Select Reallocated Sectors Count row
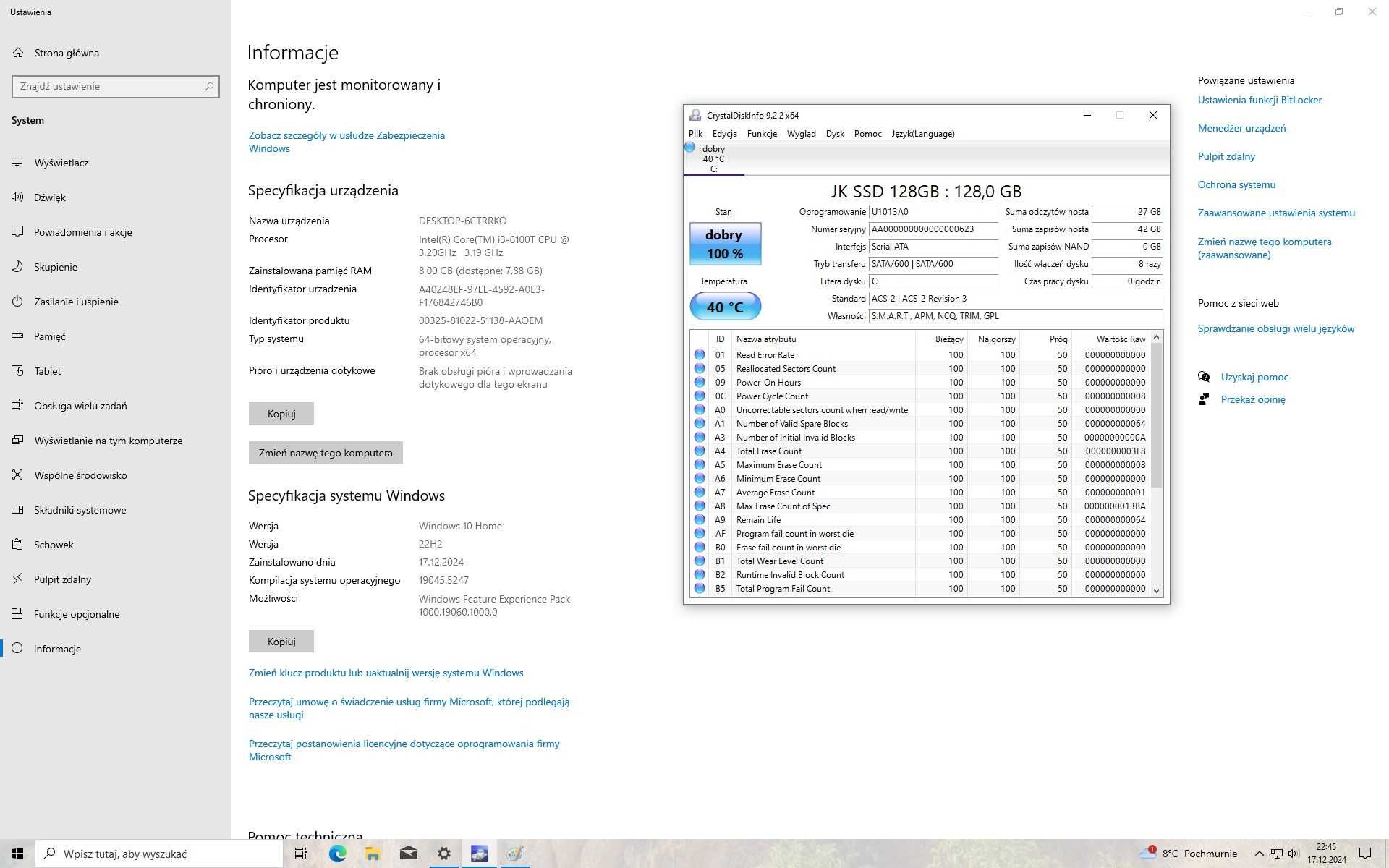 [920, 369]
